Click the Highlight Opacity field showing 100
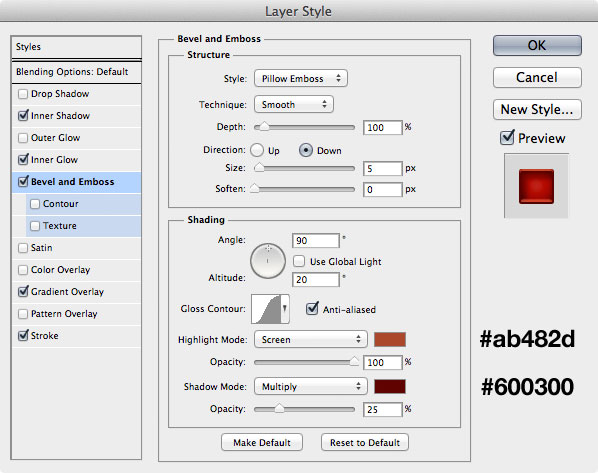The image size is (598, 473). pos(383,362)
